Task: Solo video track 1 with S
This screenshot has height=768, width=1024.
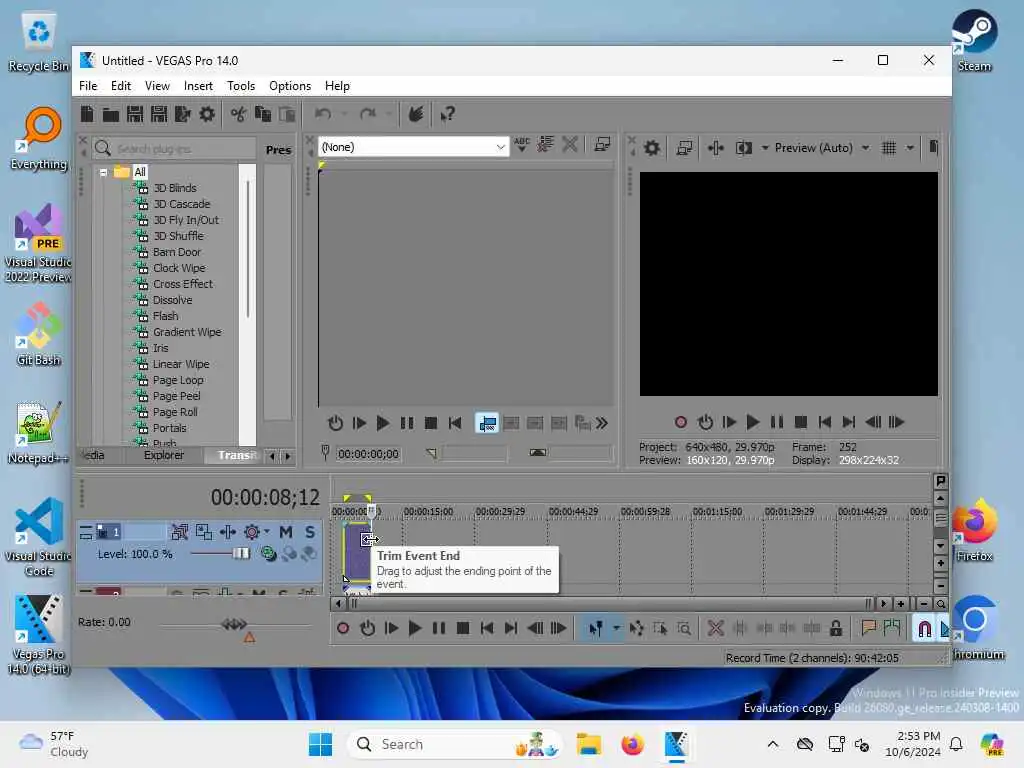Action: coord(310,532)
